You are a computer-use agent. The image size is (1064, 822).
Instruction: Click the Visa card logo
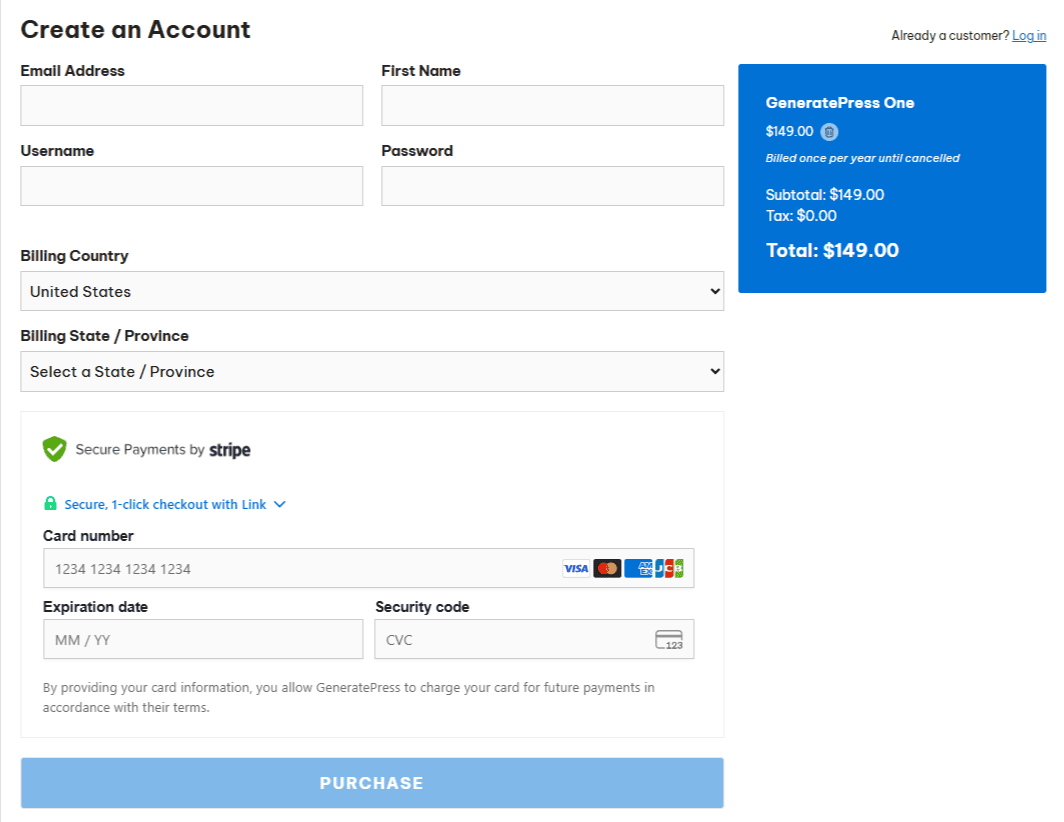576,569
